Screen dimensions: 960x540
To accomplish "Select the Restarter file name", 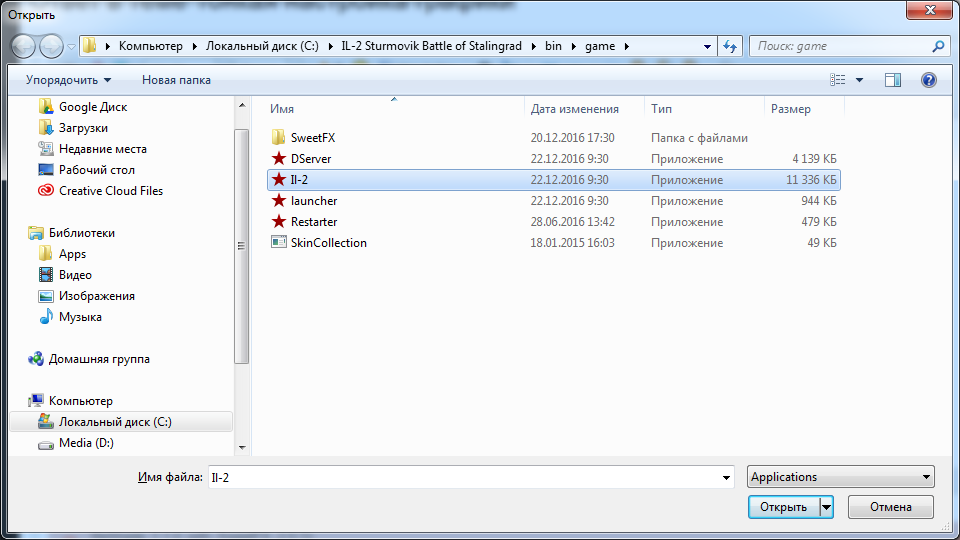I will click(313, 222).
